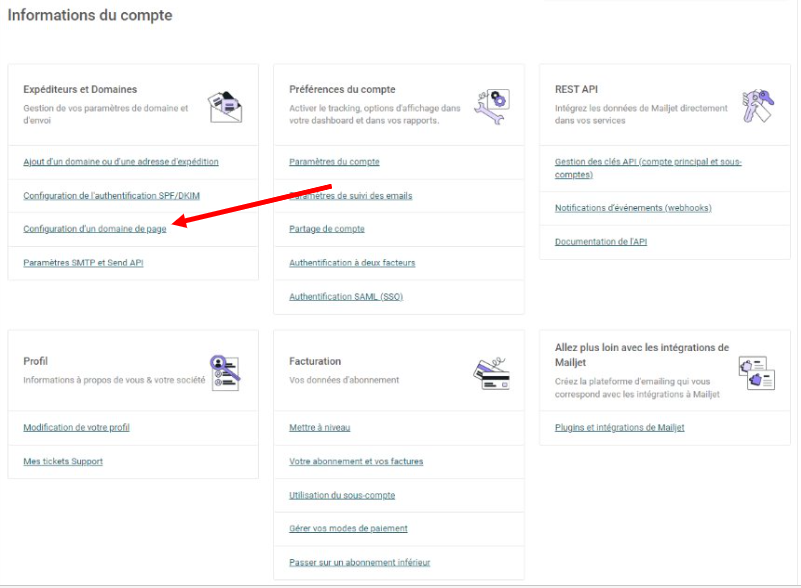Image resolution: width=801 pixels, height=588 pixels.
Task: Open Authentification SAML (SSO) link
Action: tap(346, 296)
